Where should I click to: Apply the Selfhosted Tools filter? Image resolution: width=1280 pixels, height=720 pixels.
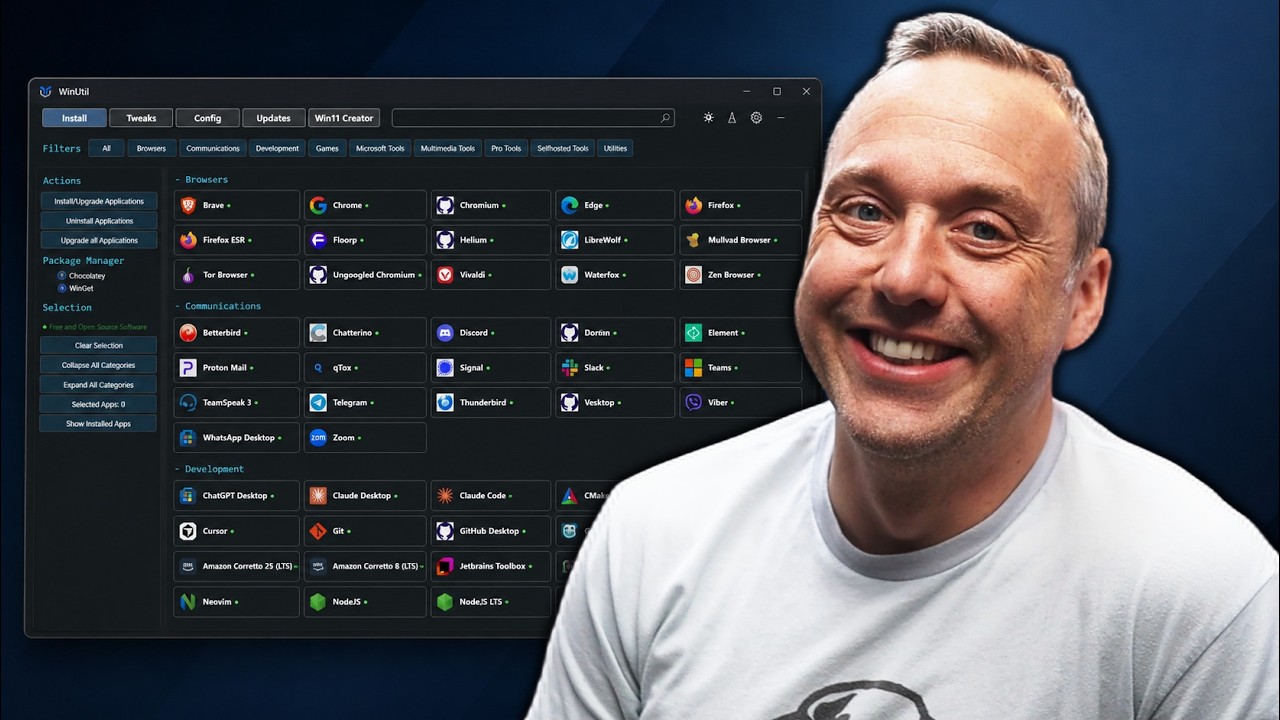(x=563, y=148)
